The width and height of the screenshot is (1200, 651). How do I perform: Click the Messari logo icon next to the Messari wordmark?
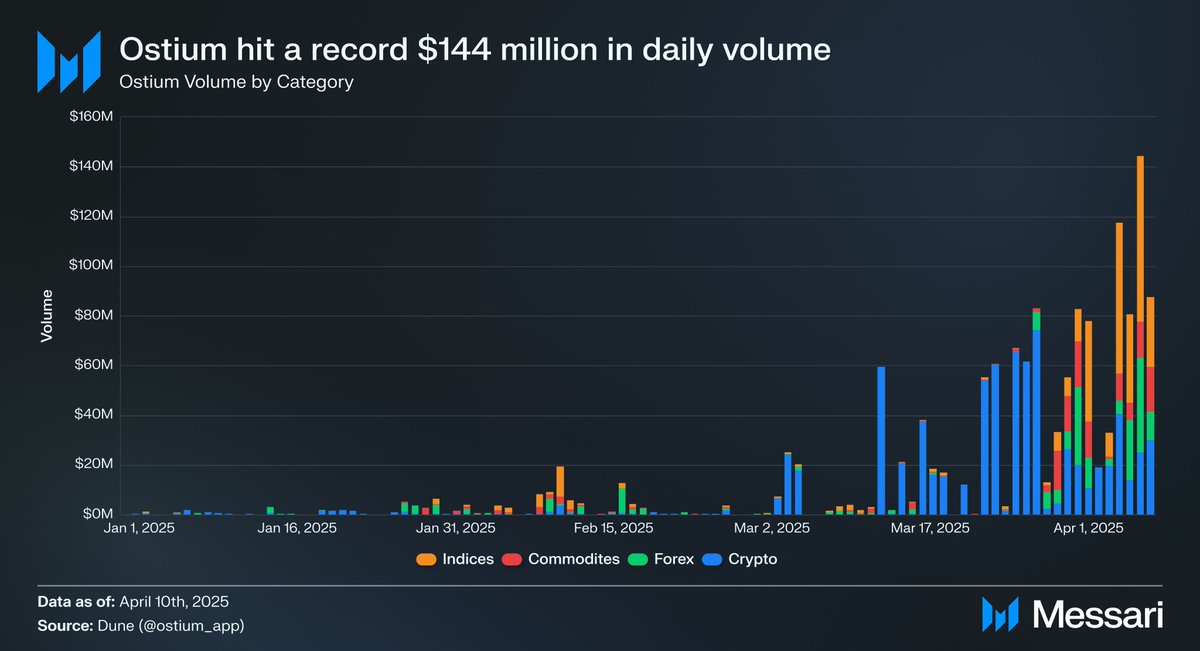(1000, 614)
